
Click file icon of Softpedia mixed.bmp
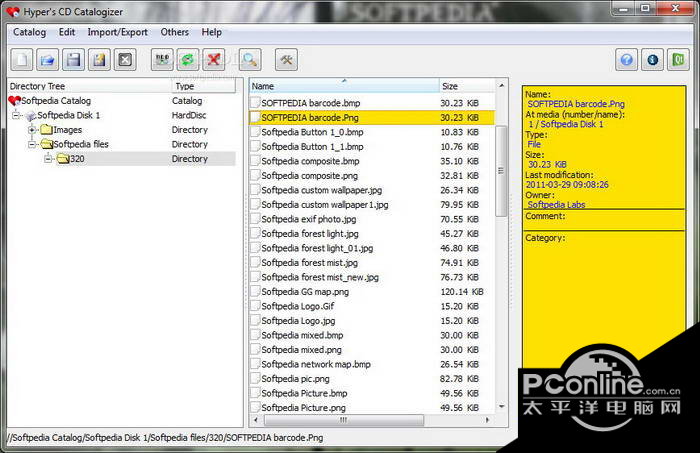255,335
